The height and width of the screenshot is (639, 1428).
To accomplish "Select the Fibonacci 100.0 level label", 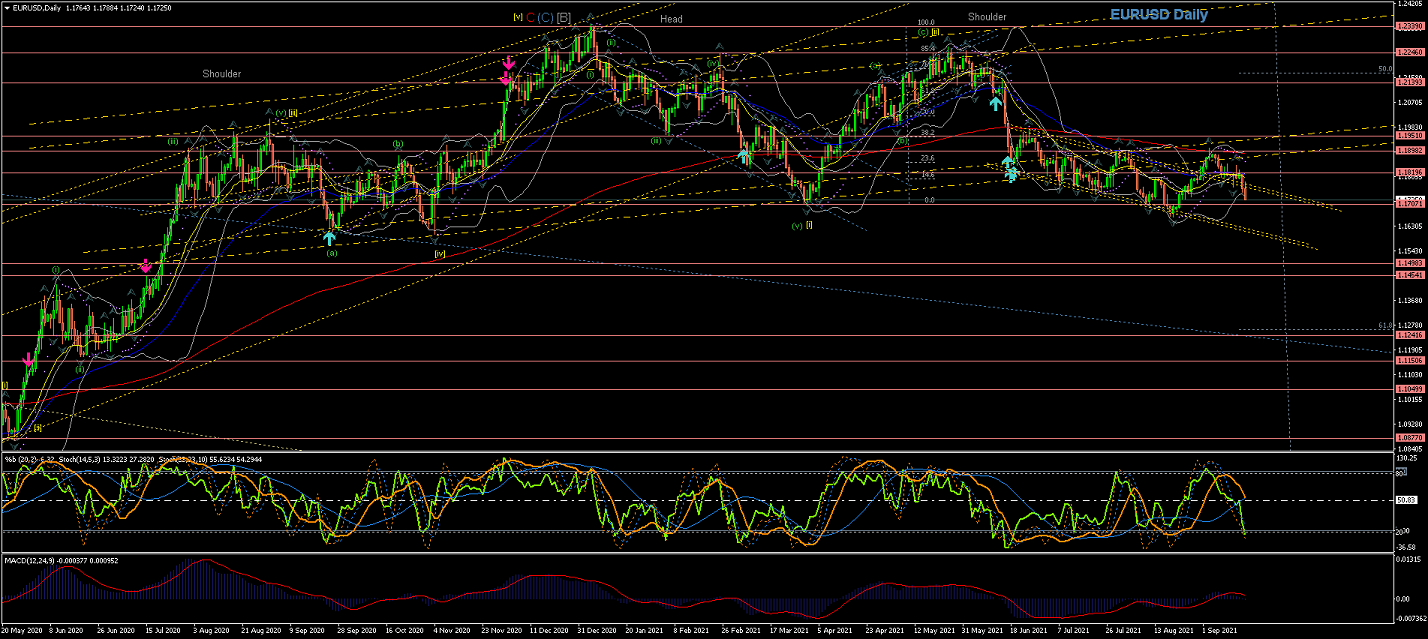I will click(925, 22).
